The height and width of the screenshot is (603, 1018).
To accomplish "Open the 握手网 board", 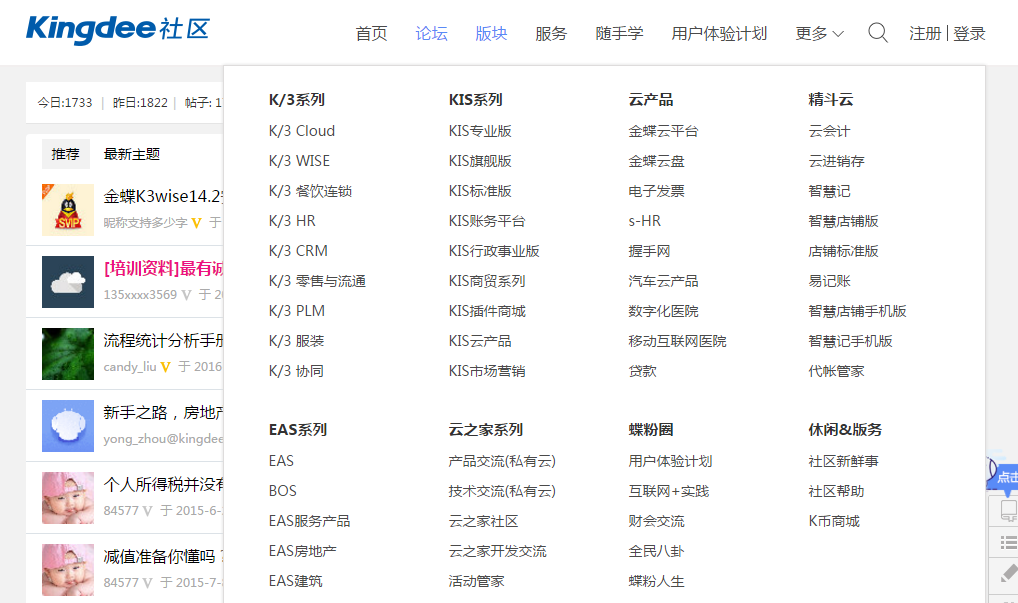I will pyautogui.click(x=649, y=251).
